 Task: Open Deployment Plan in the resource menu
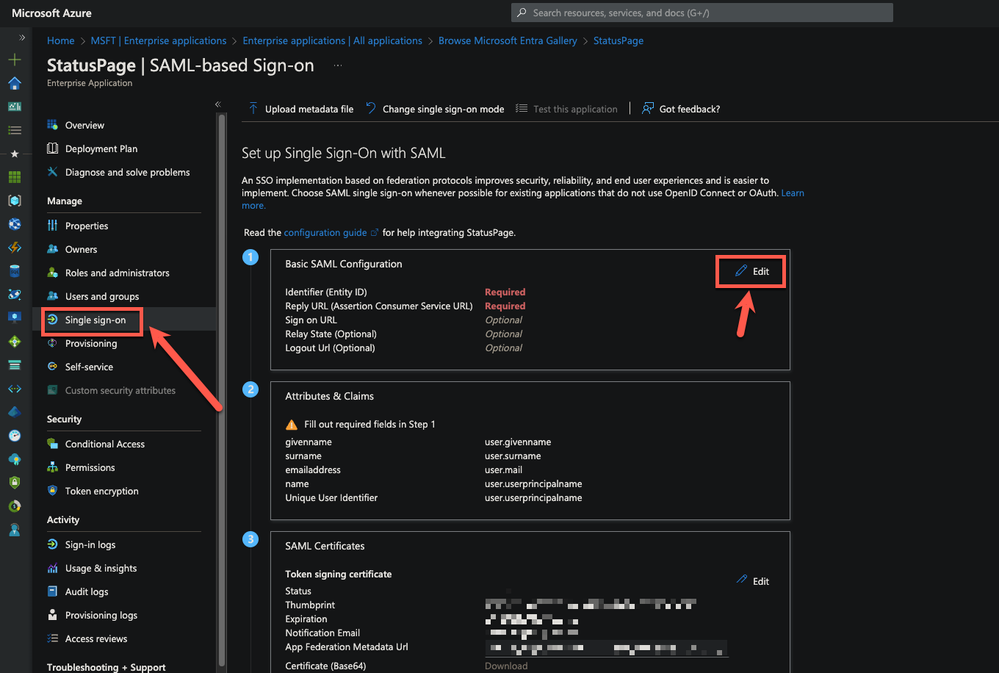pos(101,148)
